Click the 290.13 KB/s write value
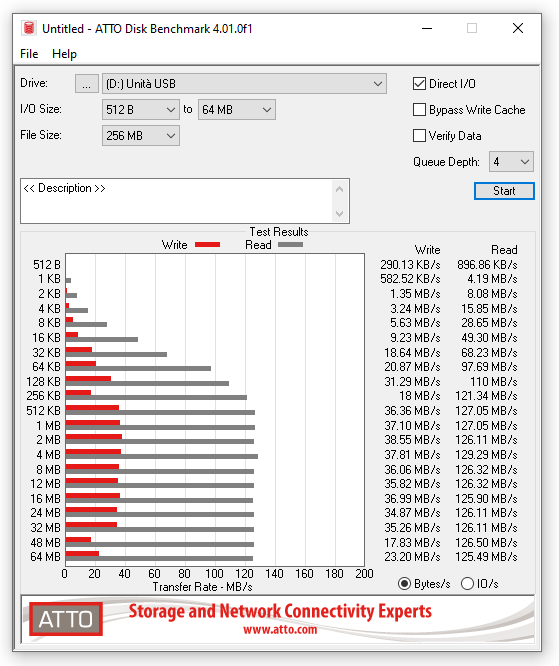This screenshot has height=666, width=559. point(410,265)
